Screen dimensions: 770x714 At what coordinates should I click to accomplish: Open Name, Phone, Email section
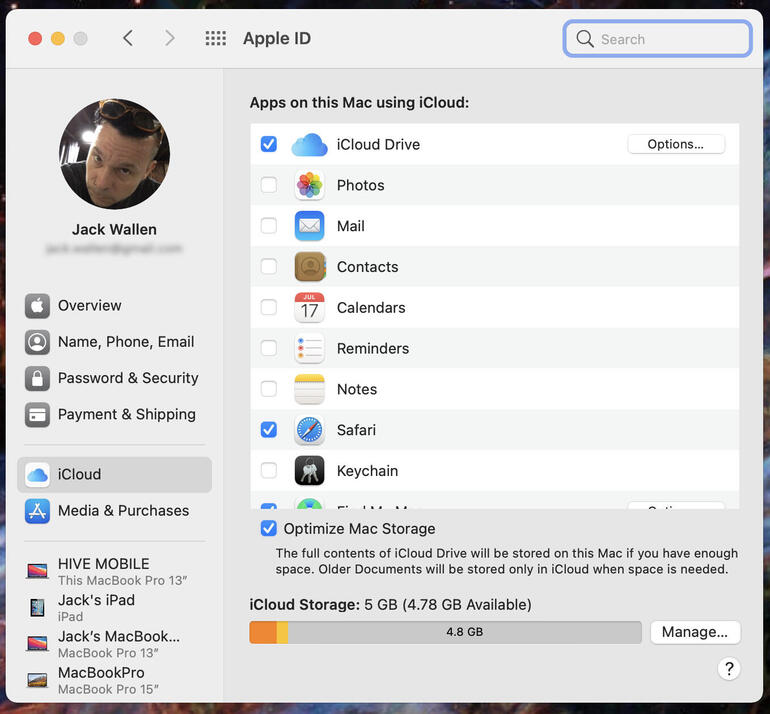coord(114,342)
